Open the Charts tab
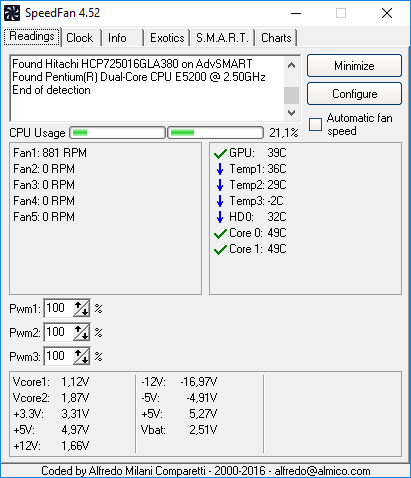Viewport: 411px width, 478px height. [276, 38]
